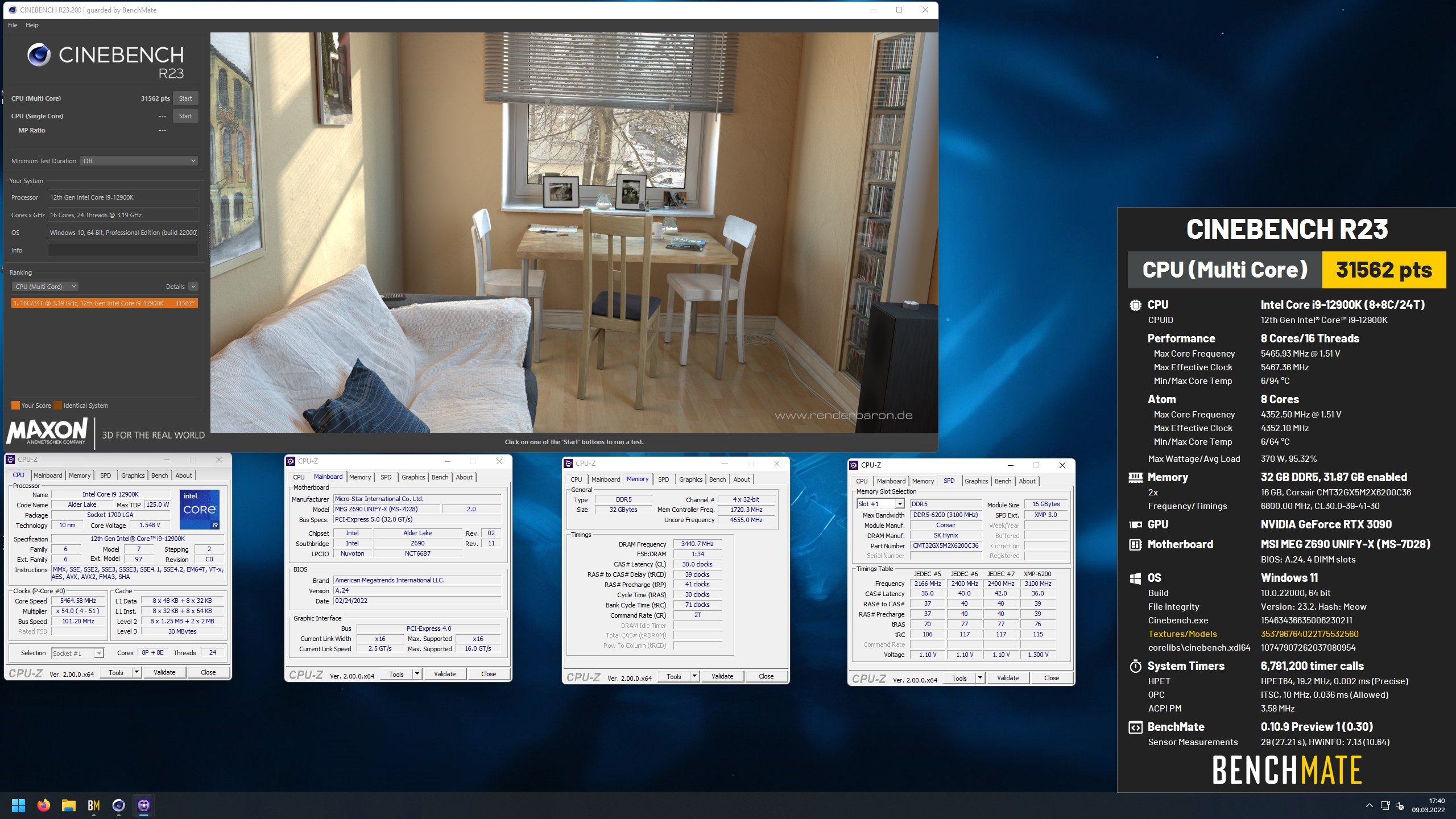Viewport: 1456px width, 819px height.
Task: Click Cinebench logo in title bar
Action: [x=13, y=10]
